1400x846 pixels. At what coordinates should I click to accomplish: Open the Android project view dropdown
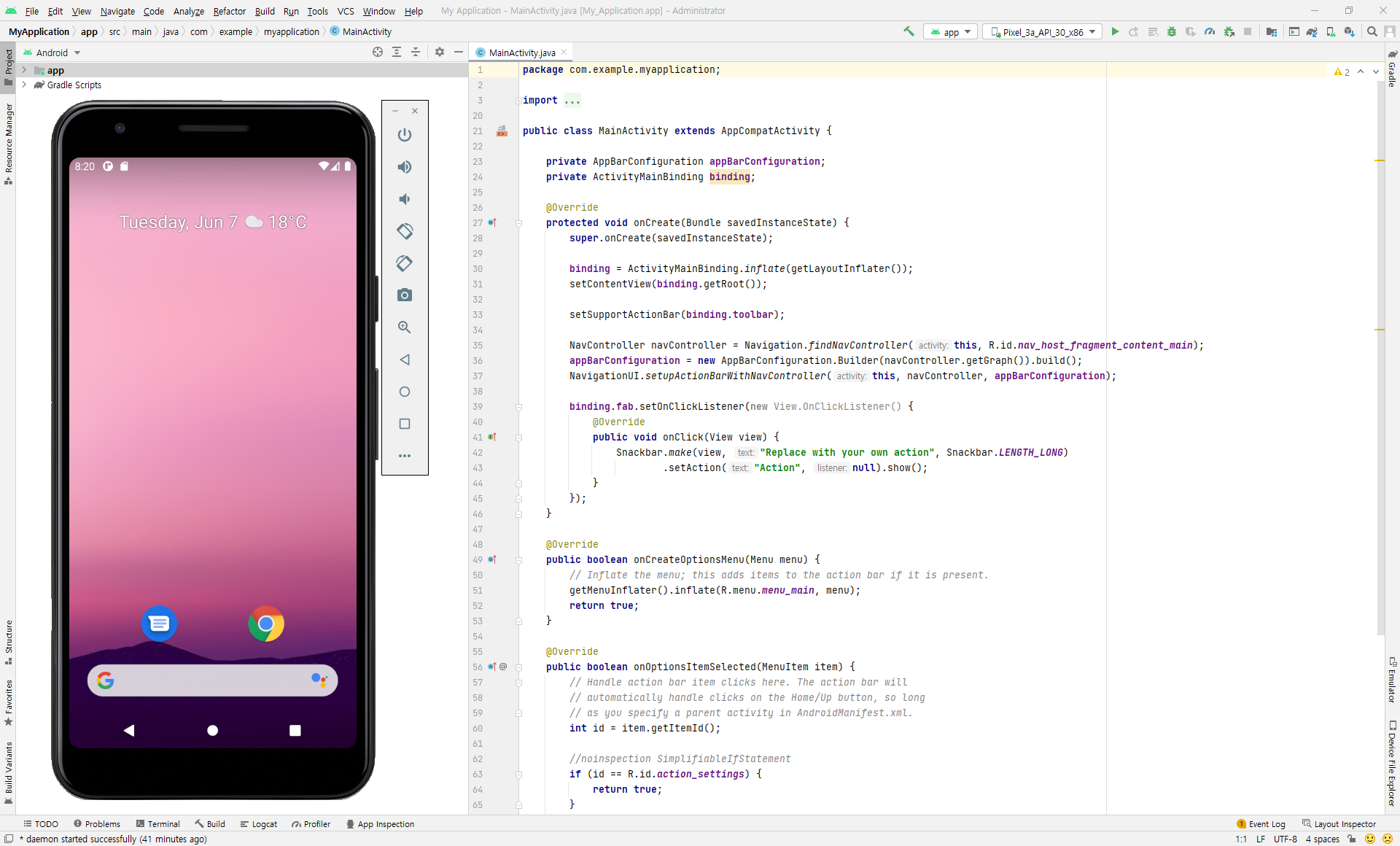[x=52, y=53]
